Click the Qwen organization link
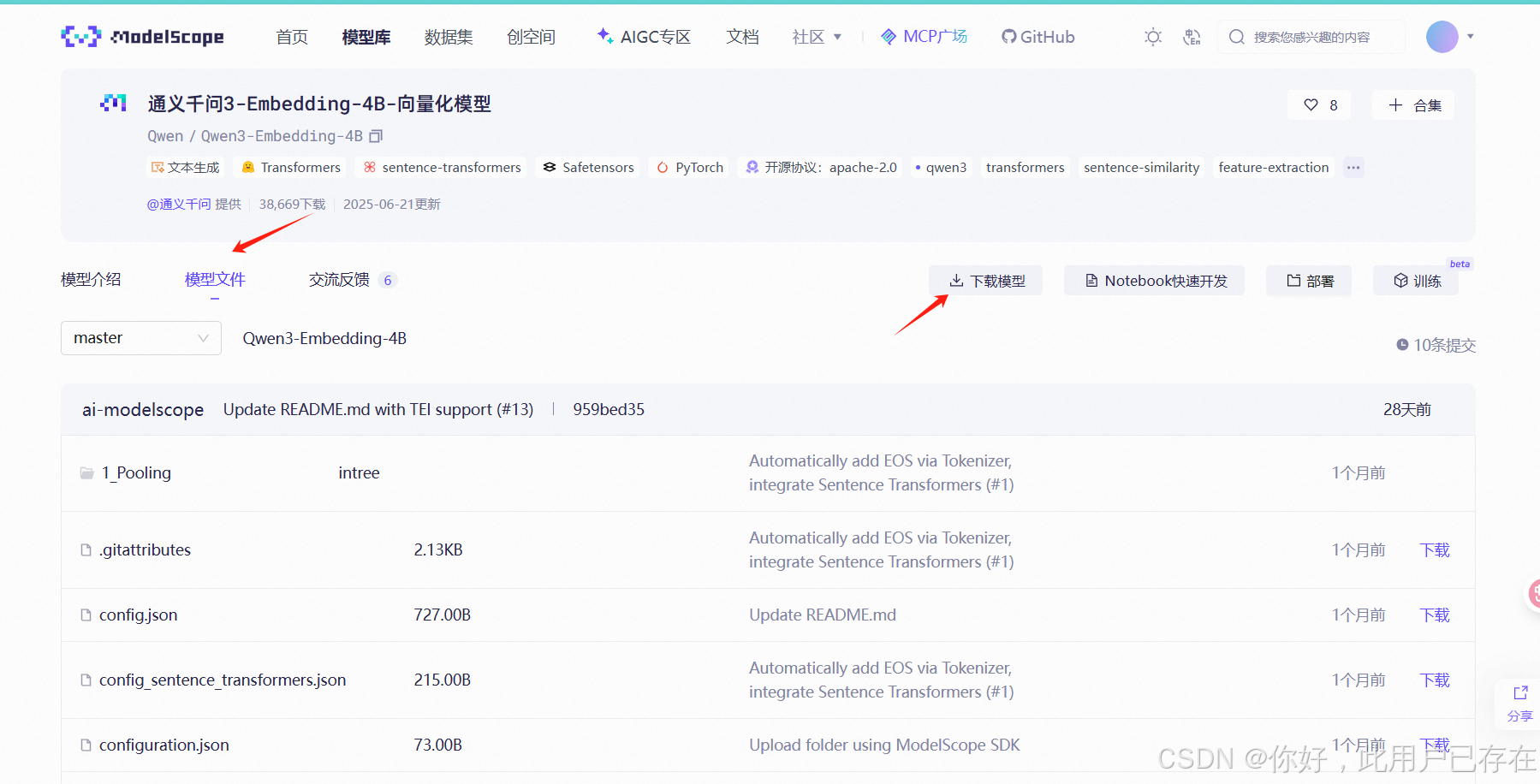 (x=165, y=136)
